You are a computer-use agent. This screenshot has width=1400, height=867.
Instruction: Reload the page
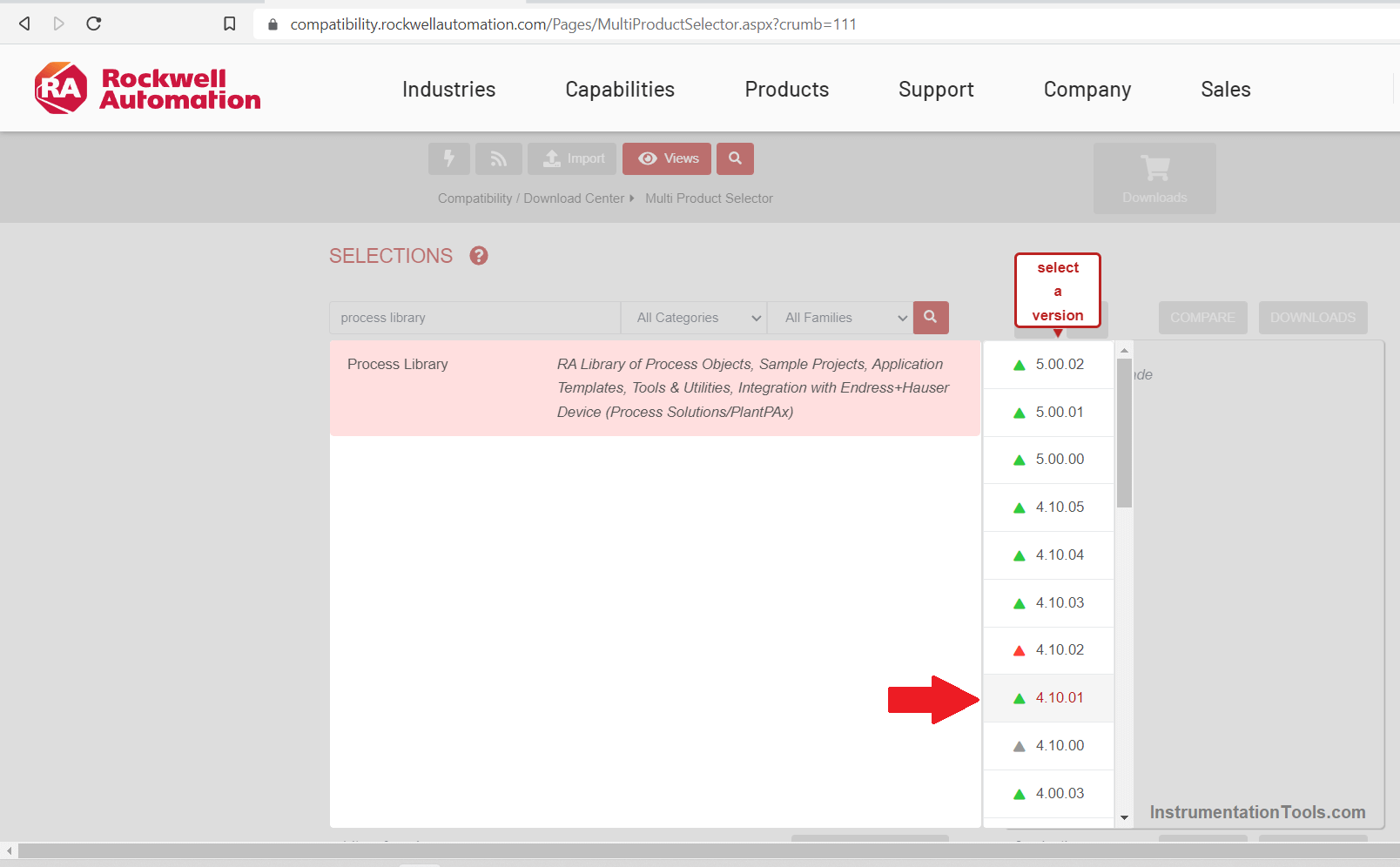click(94, 24)
